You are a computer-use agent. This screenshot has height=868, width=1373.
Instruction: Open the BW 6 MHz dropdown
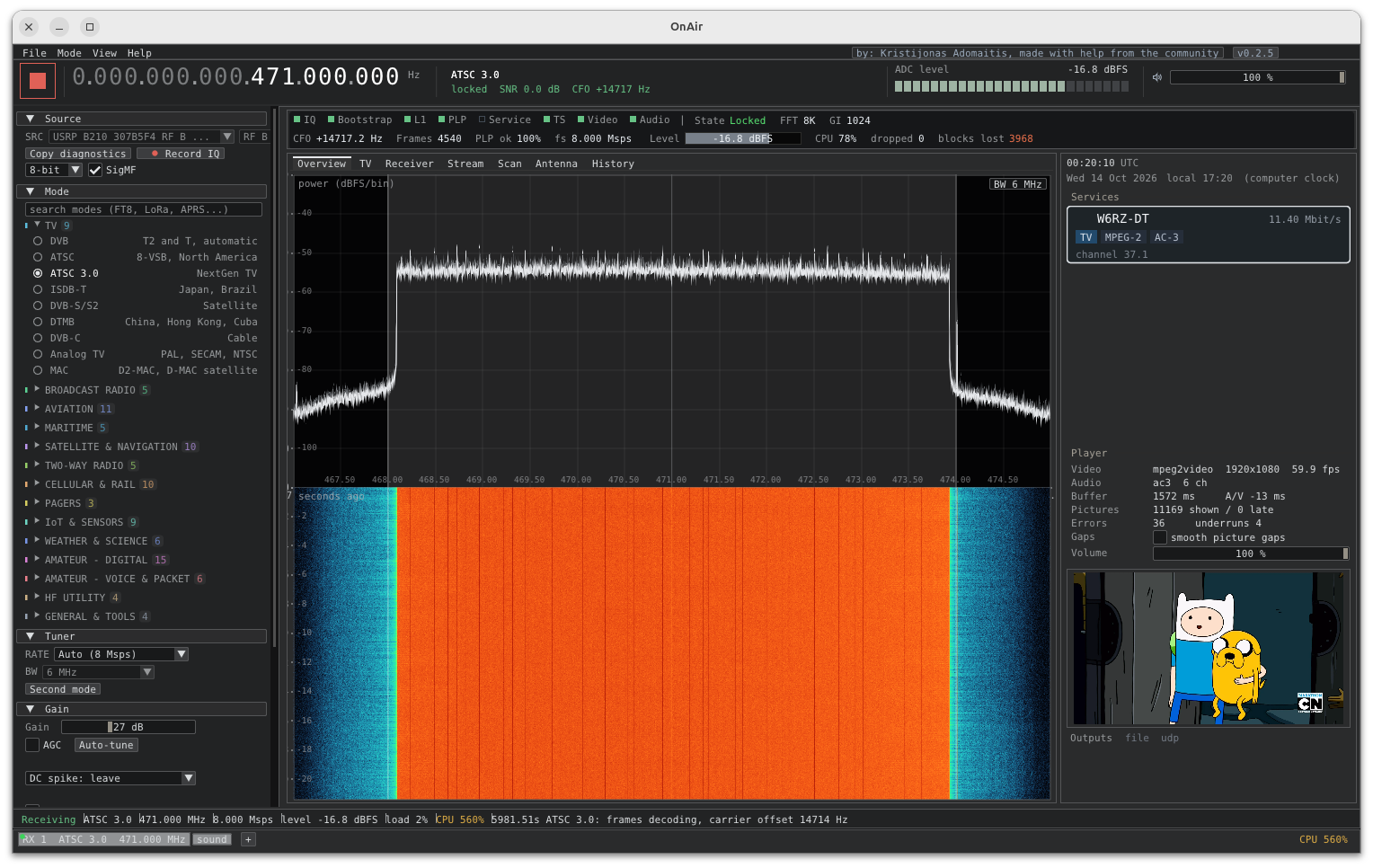pos(99,672)
